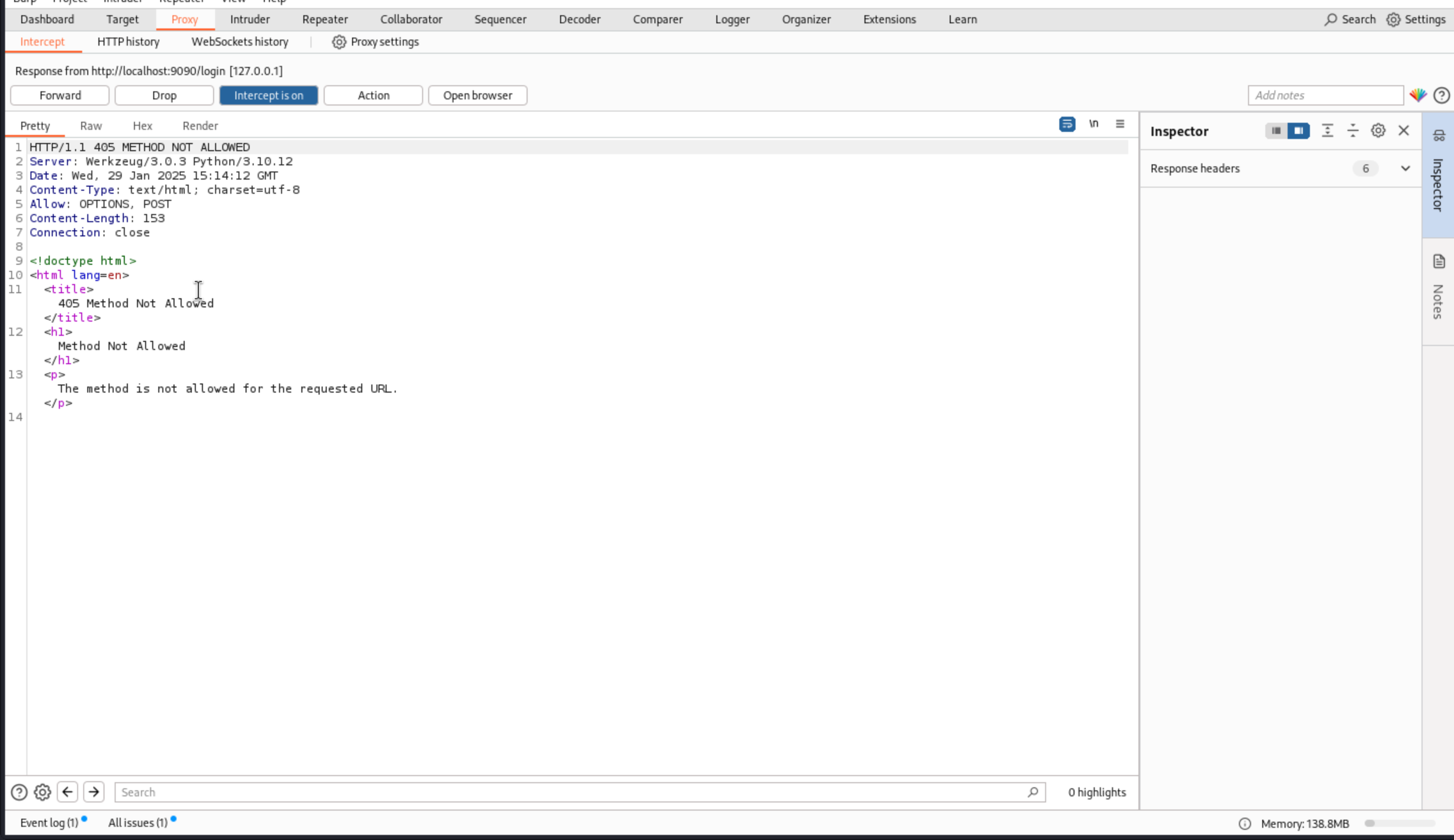
Task: Open search settings gear at bottom
Action: tap(42, 791)
